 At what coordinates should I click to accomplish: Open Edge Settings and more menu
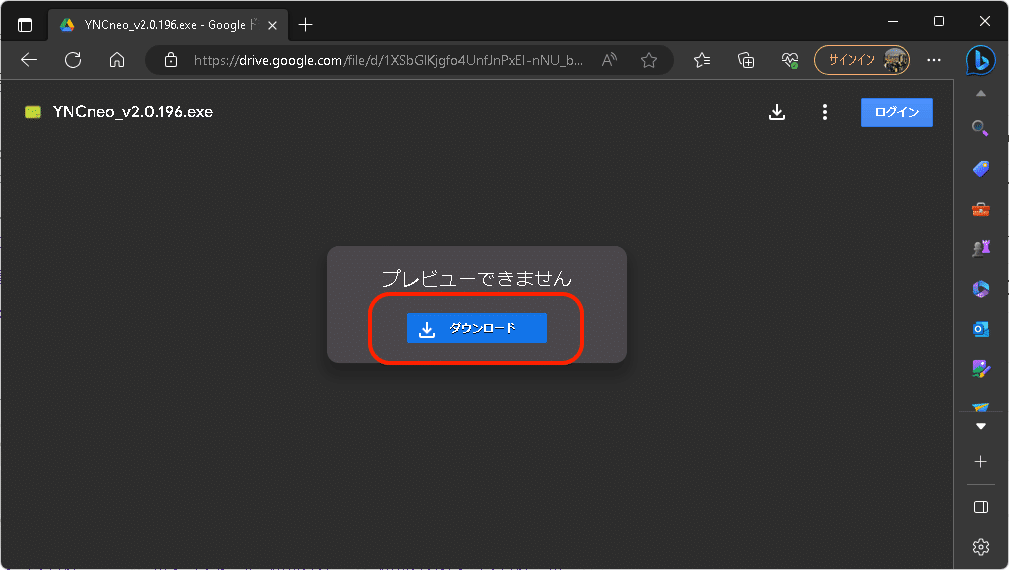934,60
